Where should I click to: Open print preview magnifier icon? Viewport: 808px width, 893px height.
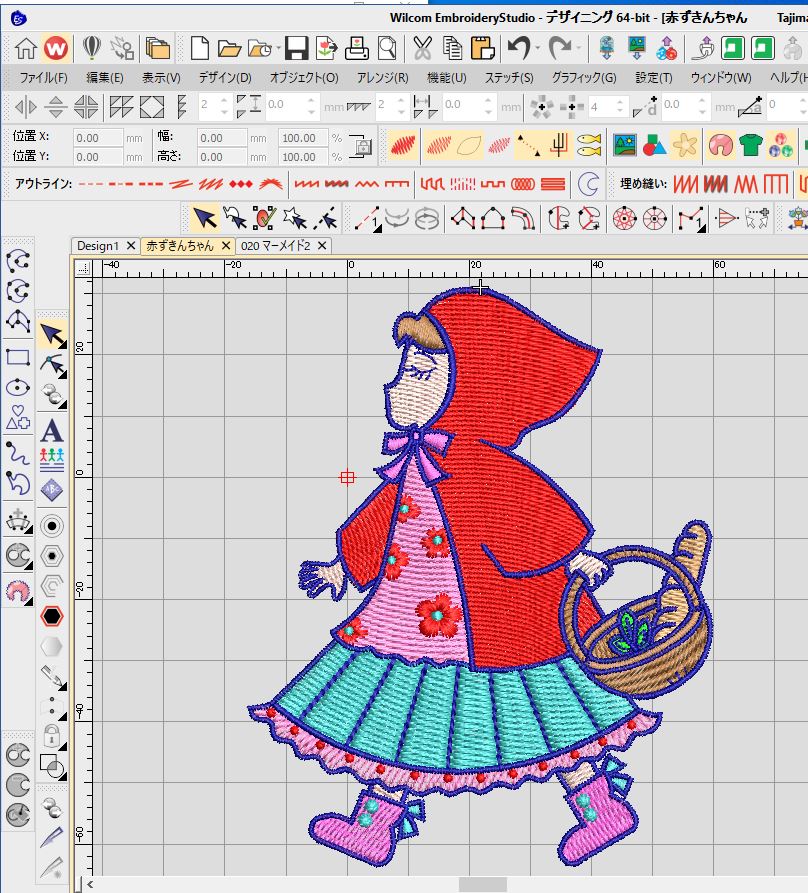pyautogui.click(x=387, y=48)
